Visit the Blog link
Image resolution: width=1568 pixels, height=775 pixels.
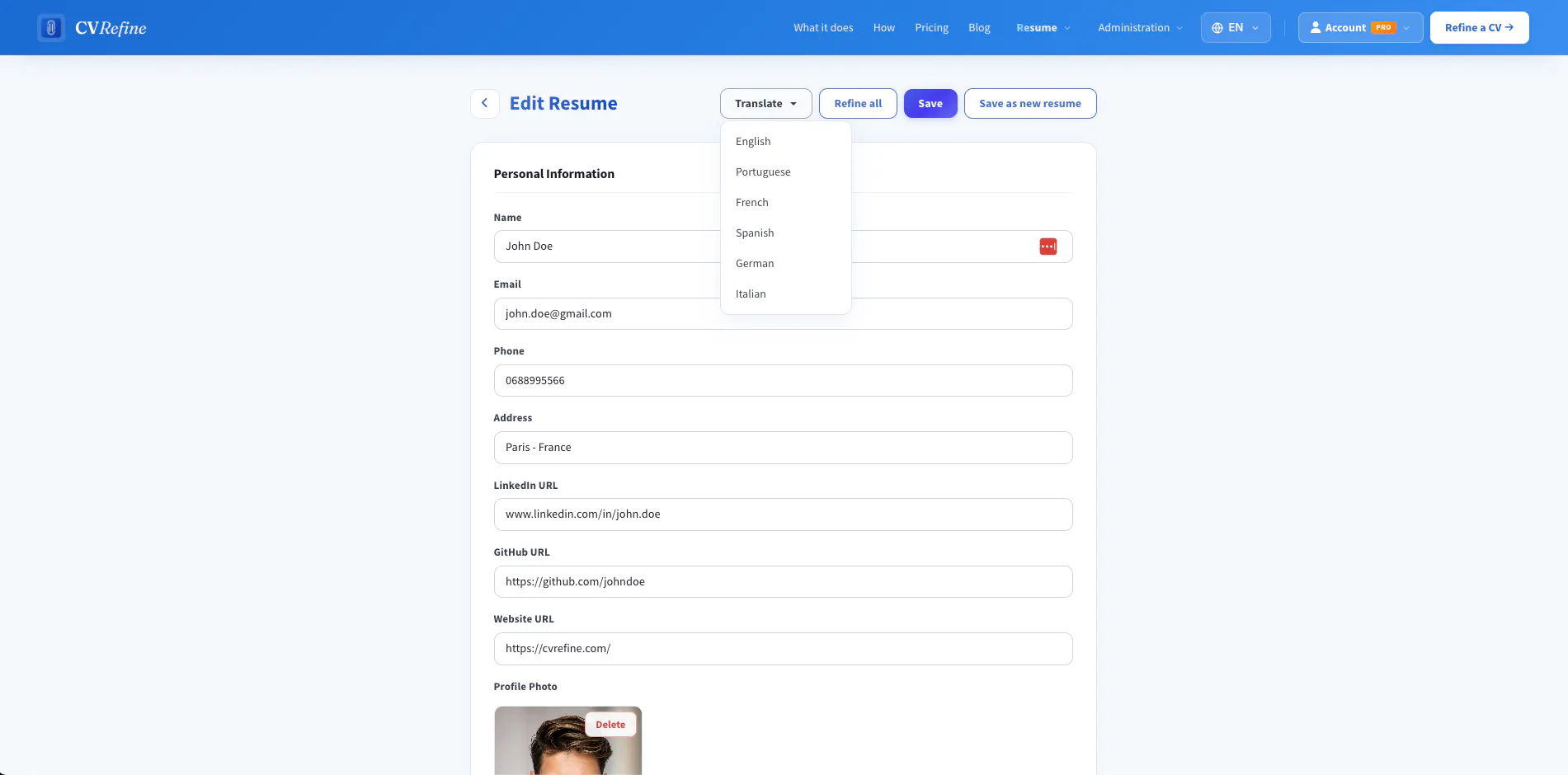pos(979,28)
